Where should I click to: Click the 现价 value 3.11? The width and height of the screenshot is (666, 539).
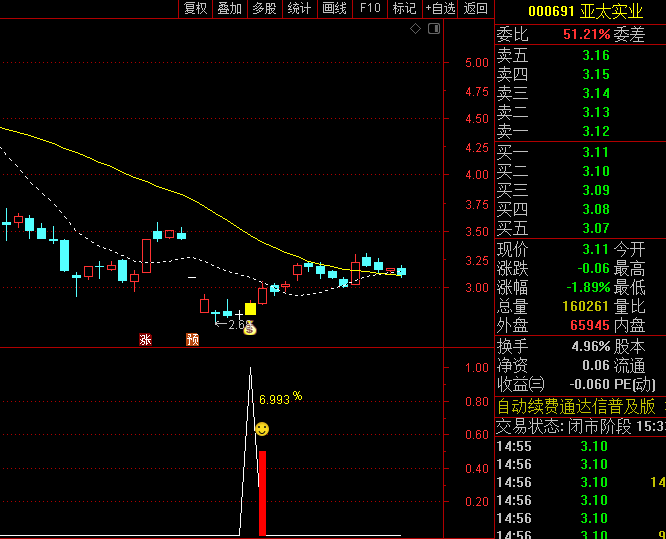pos(596,249)
